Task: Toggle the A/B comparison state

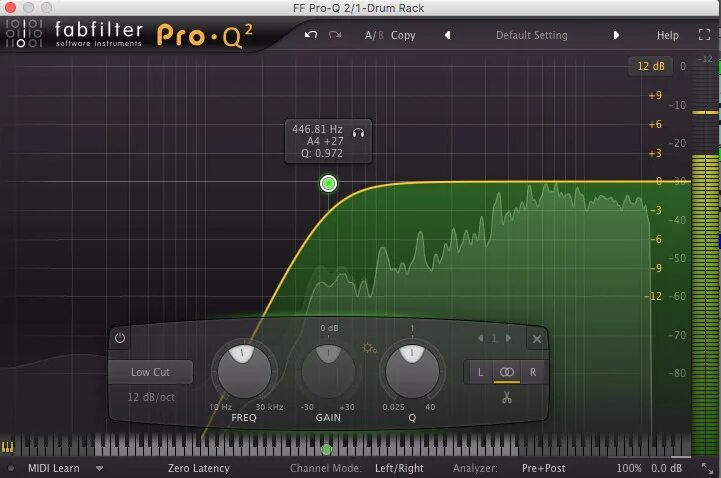Action: pyautogui.click(x=374, y=35)
